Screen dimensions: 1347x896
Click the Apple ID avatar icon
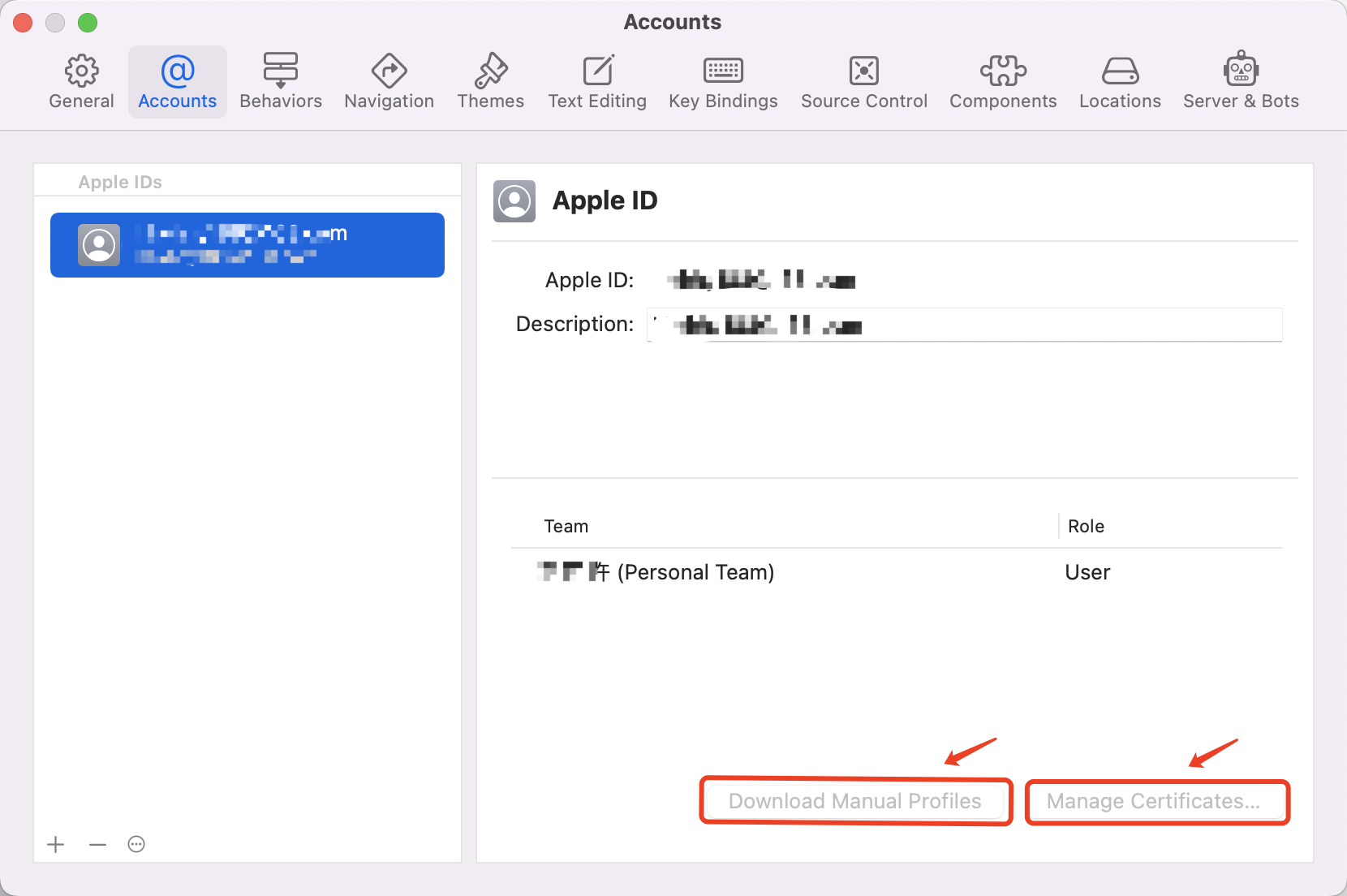(514, 201)
